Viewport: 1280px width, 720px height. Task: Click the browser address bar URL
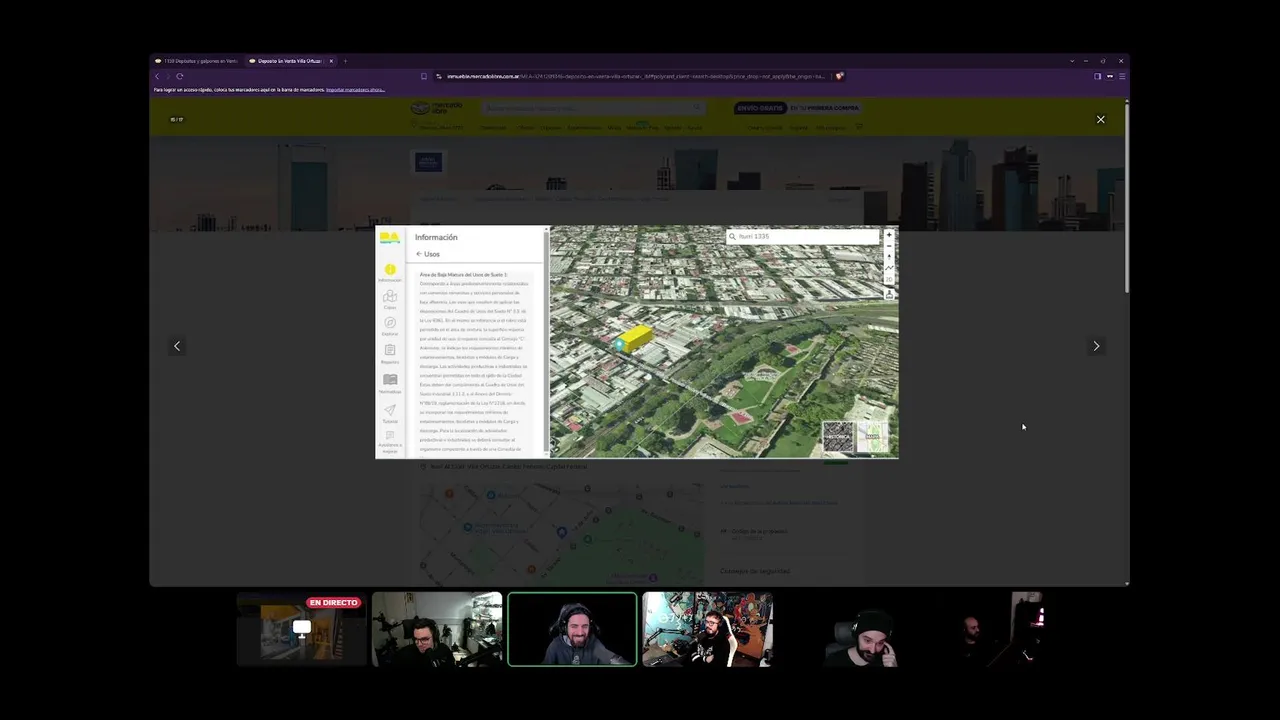[636, 76]
